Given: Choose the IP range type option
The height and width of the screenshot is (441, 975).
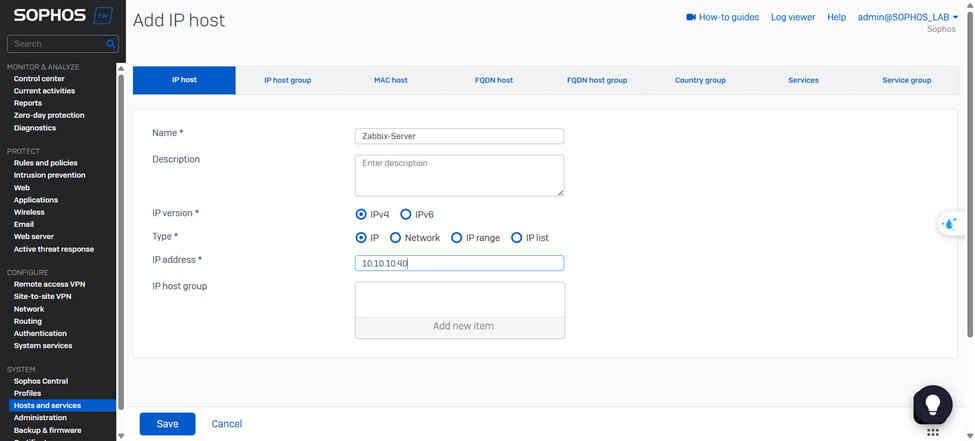Looking at the screenshot, I should click(457, 238).
